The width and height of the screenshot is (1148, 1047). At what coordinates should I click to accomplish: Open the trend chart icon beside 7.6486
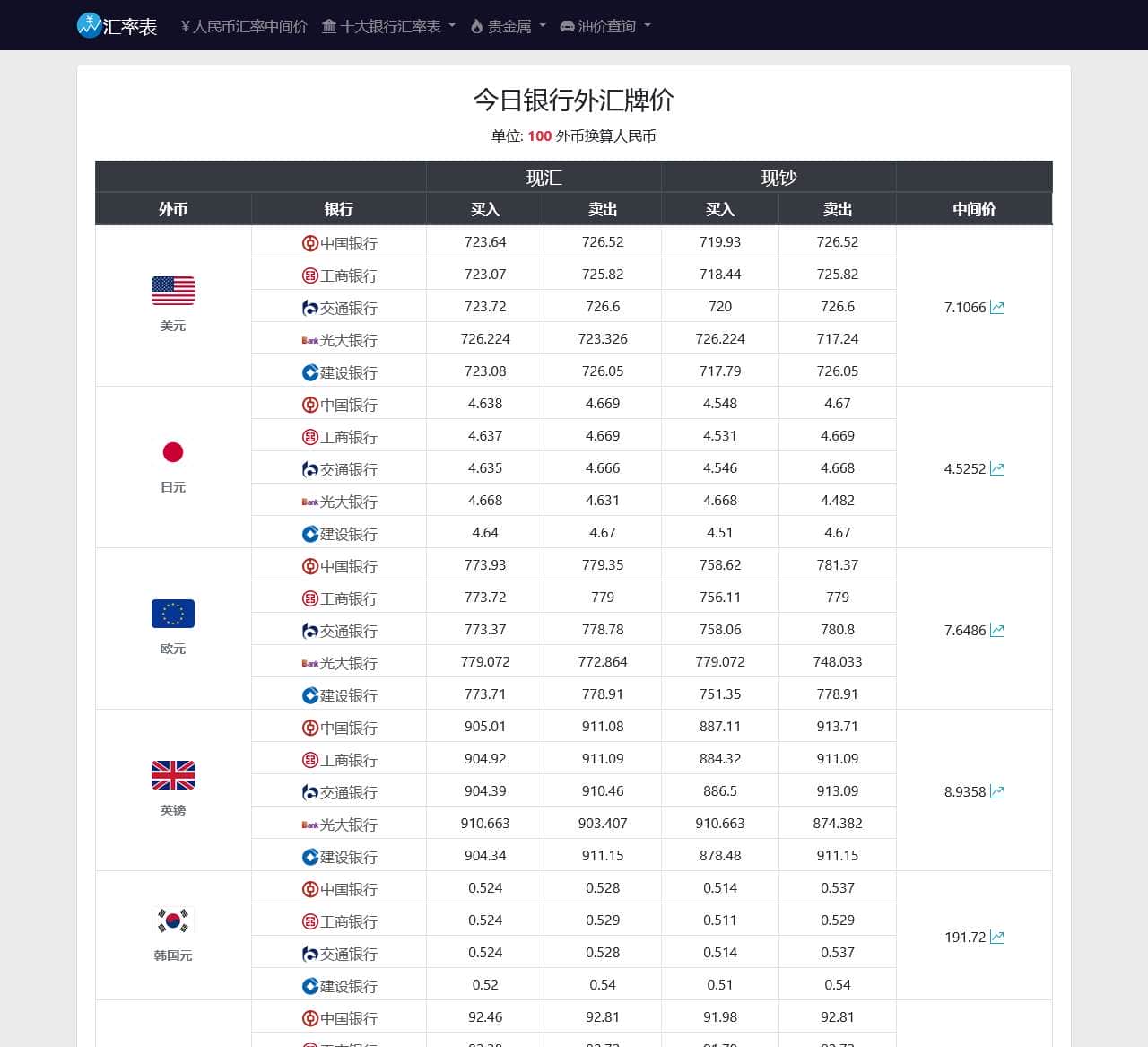997,630
